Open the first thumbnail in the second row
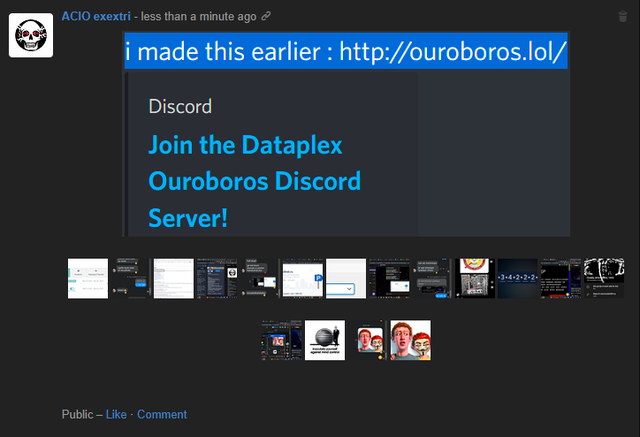640x437 pixels. (282, 340)
